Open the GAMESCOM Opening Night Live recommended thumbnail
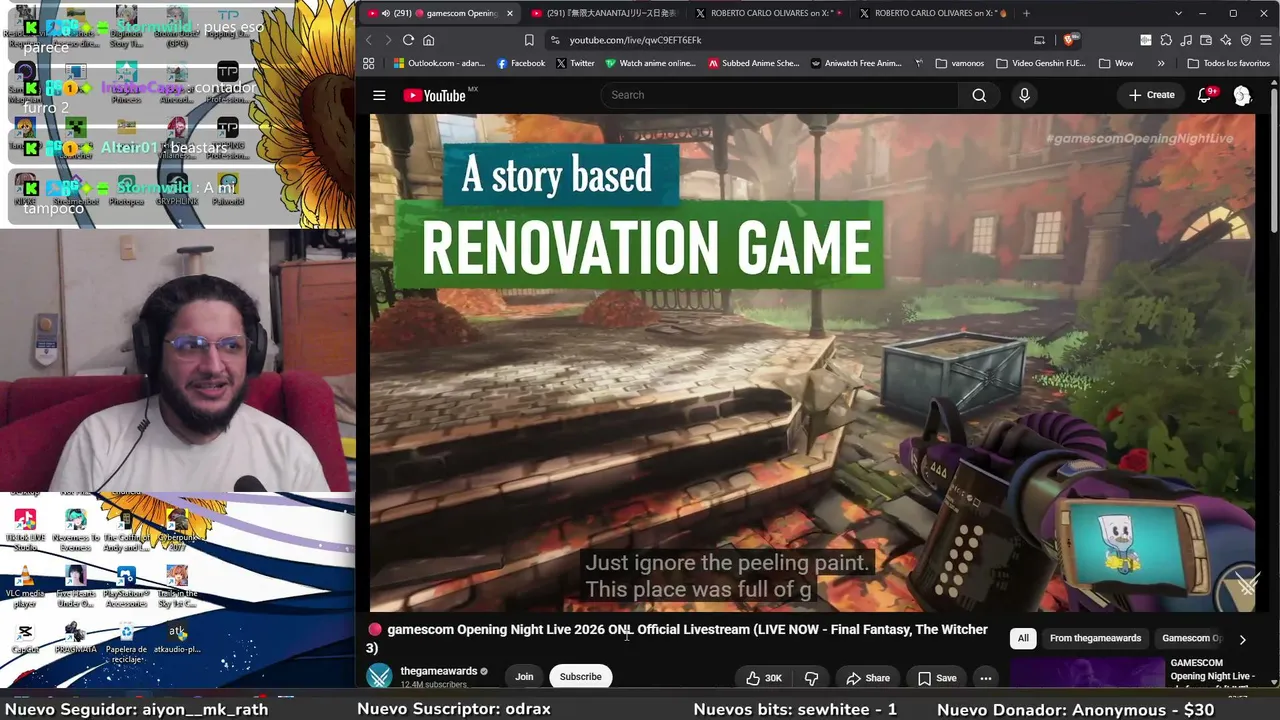 [x=1087, y=672]
